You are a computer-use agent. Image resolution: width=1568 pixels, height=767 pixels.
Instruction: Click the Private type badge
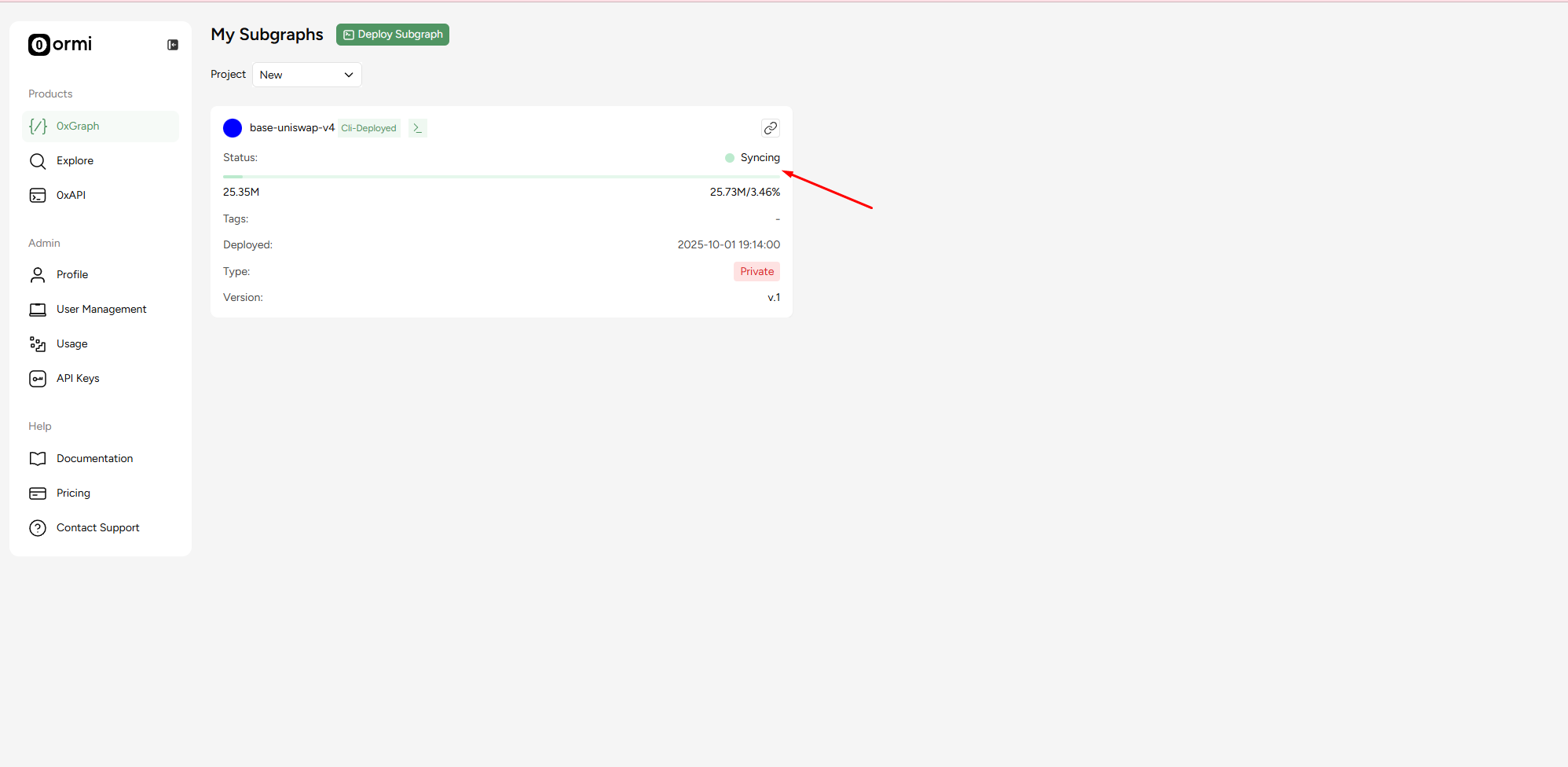pos(757,272)
